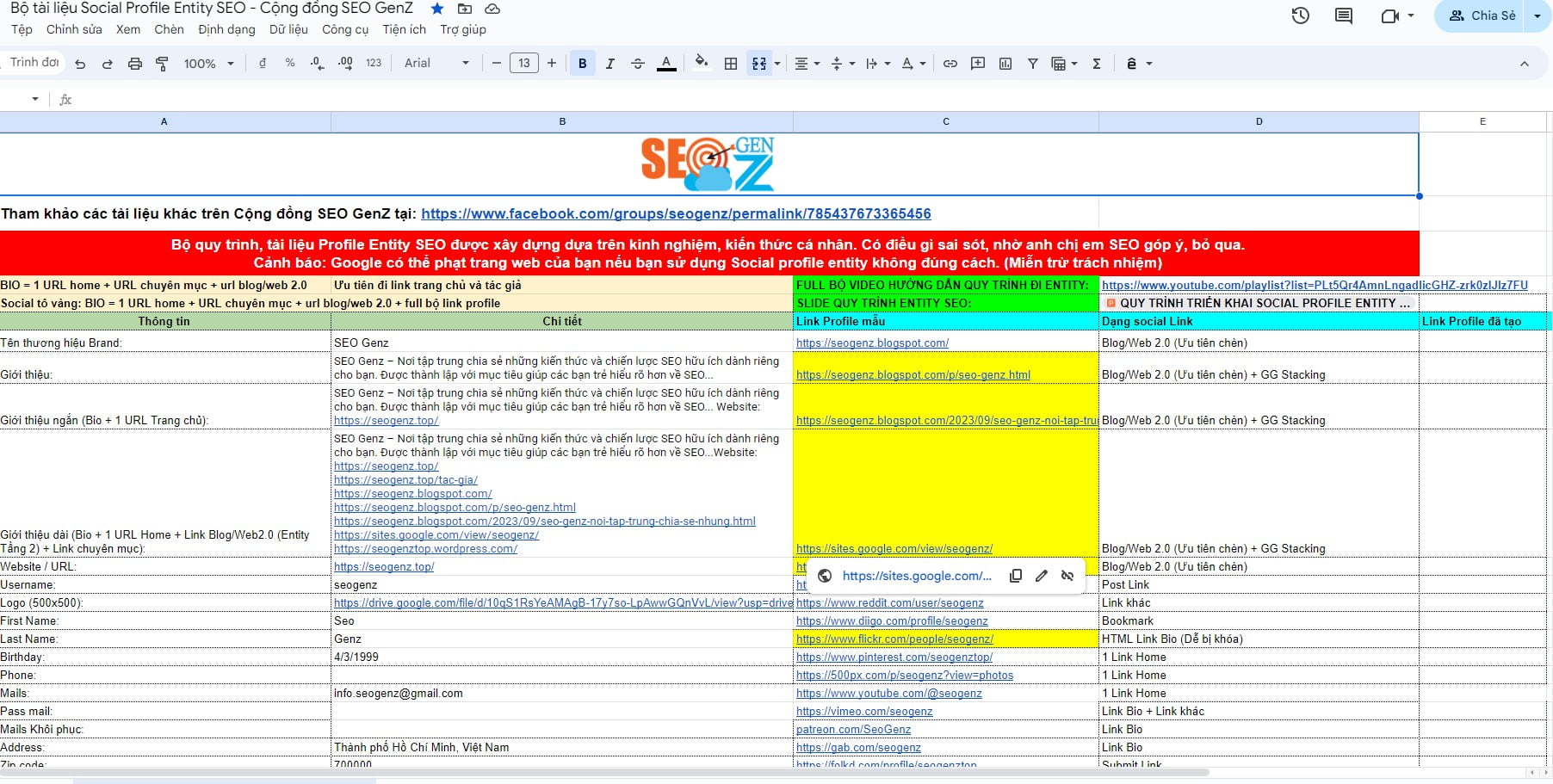Viewport: 1553px width, 784px height.
Task: Activate the paint format roller tool
Action: click(162, 64)
